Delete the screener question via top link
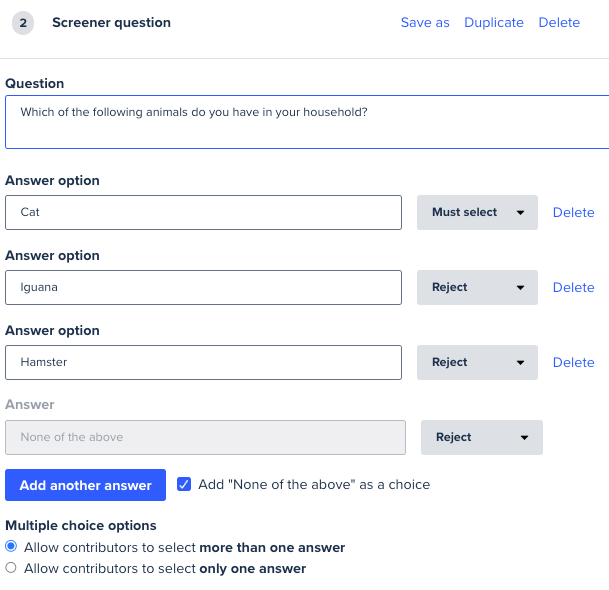The image size is (609, 590). tap(559, 23)
